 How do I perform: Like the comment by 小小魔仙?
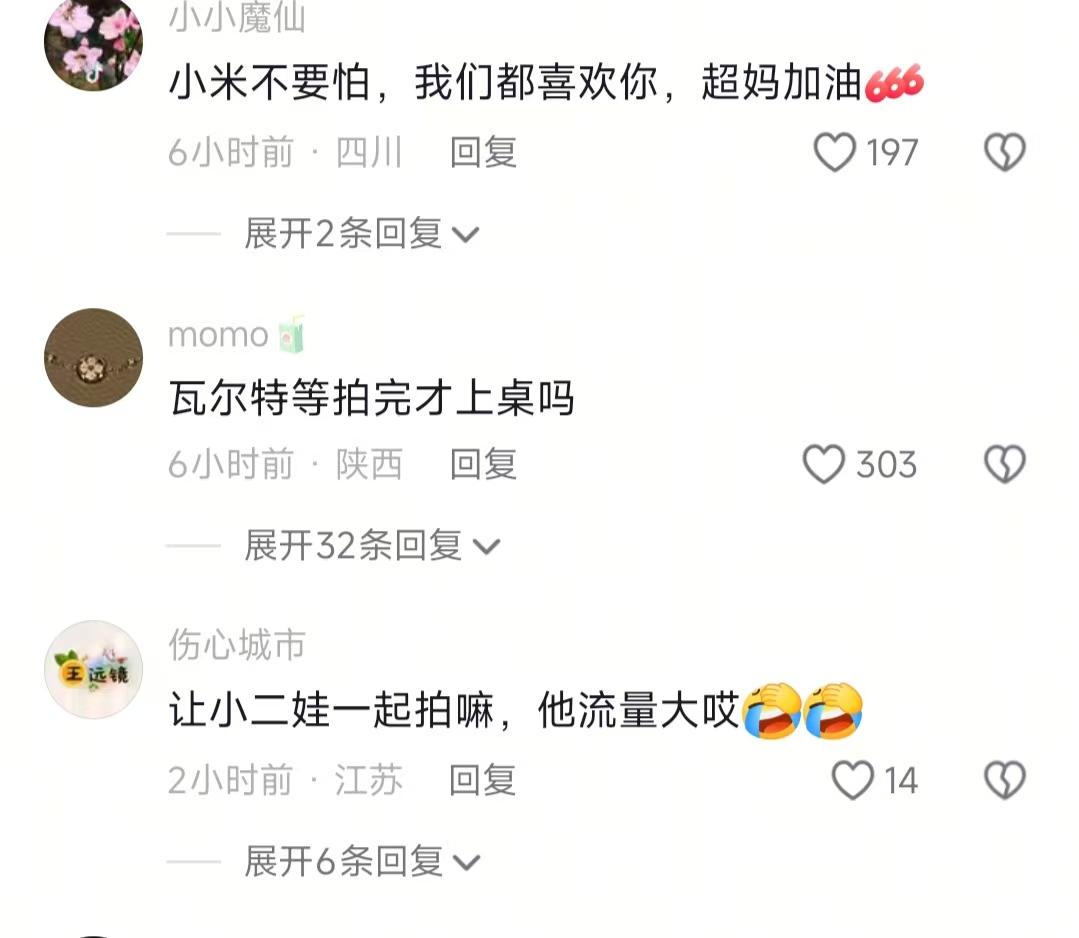click(835, 152)
